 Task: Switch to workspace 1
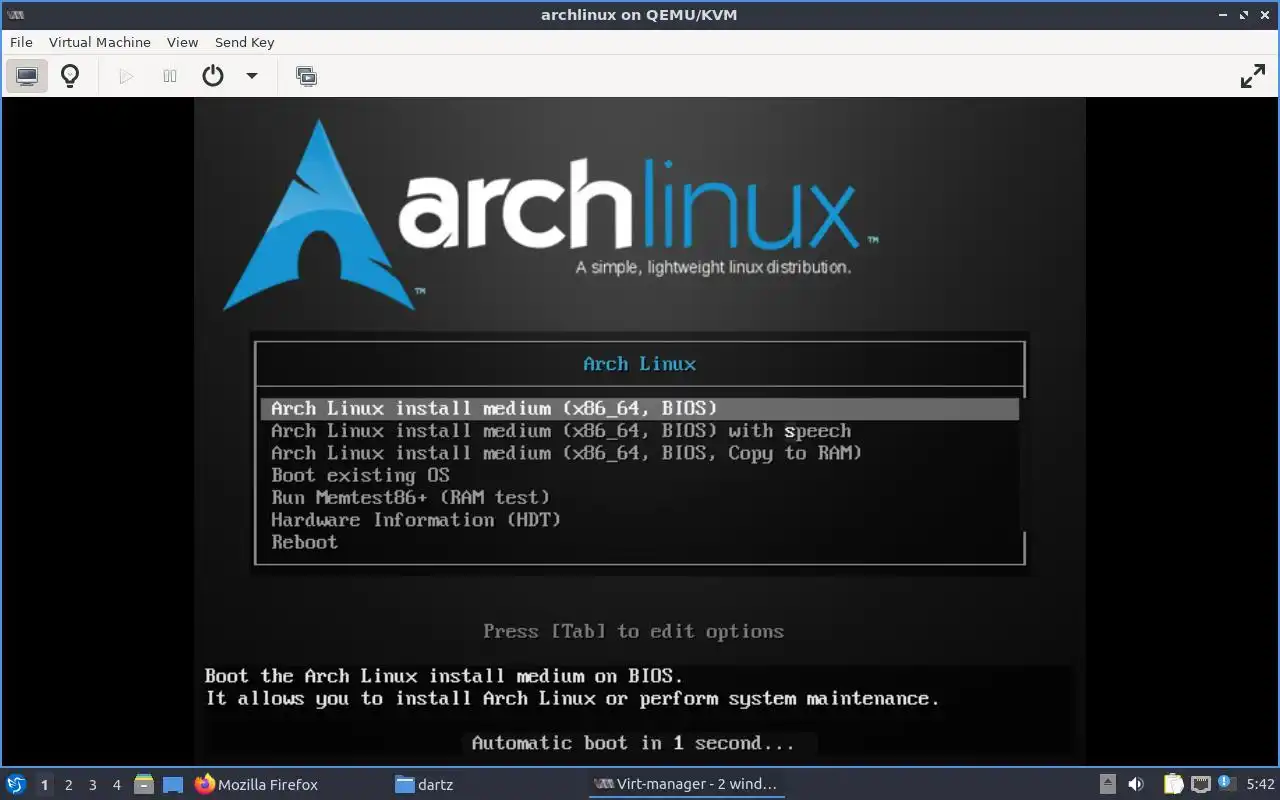point(44,785)
